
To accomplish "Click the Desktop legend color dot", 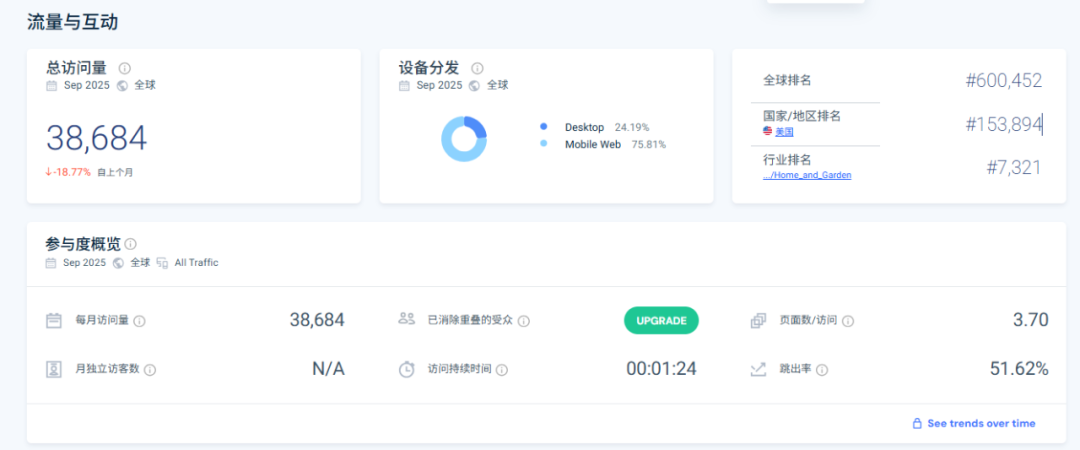I will tap(544, 127).
